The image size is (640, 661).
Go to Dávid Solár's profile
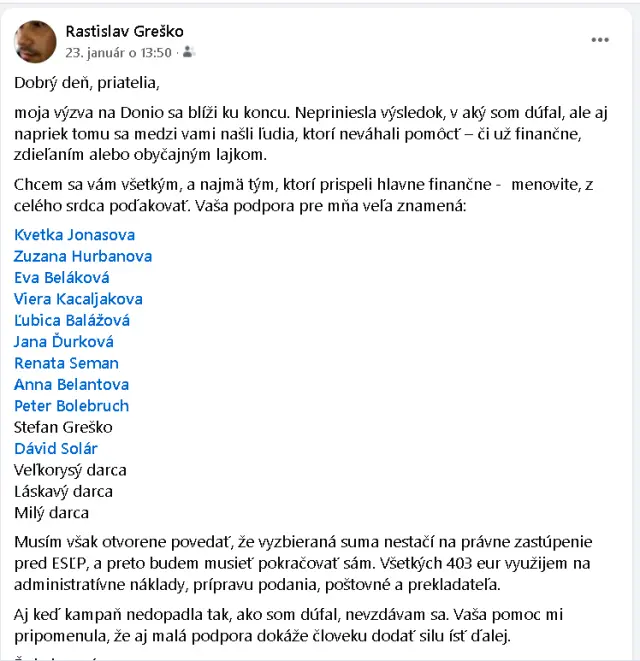click(56, 448)
